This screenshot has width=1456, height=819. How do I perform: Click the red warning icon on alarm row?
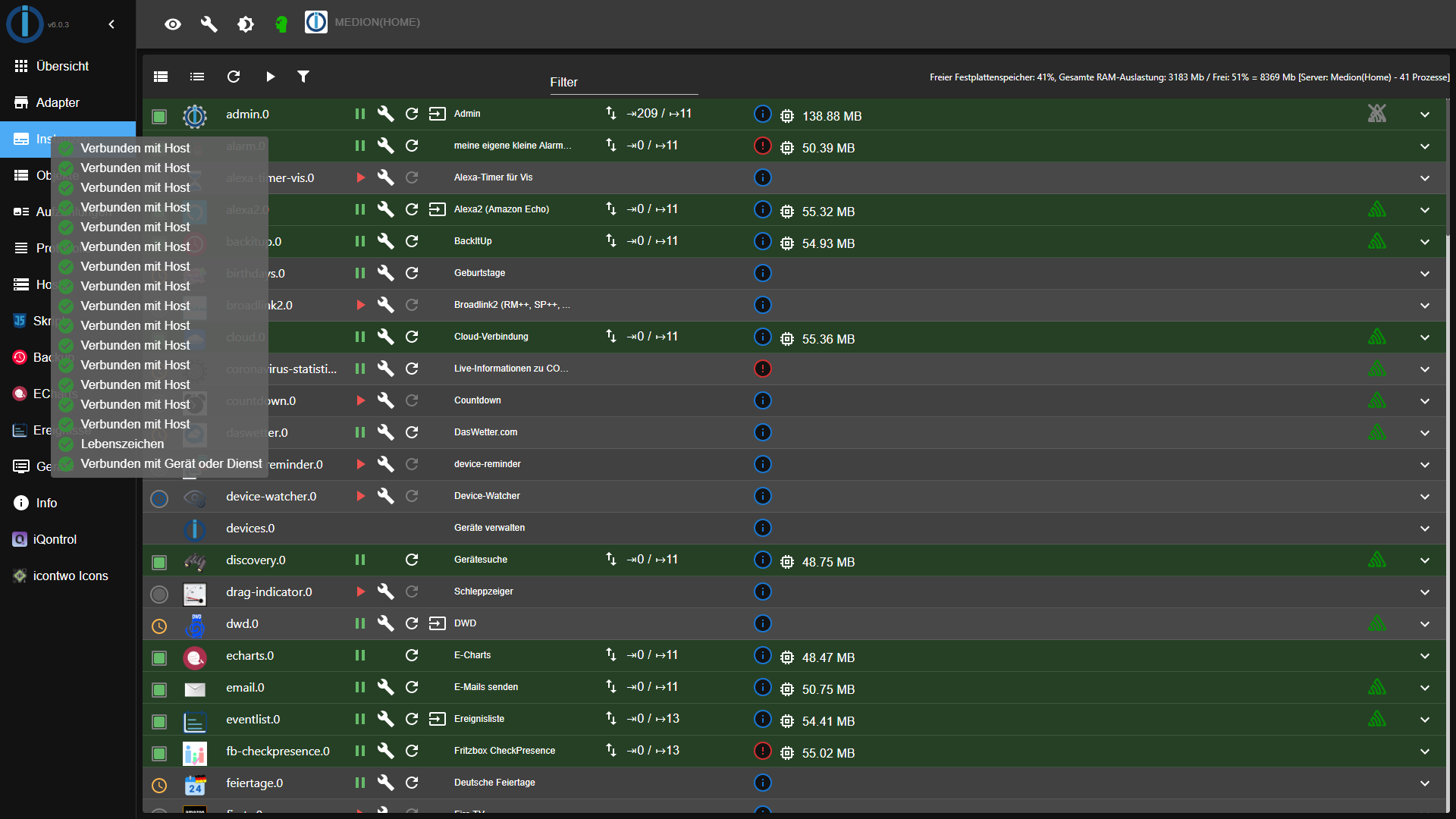coord(763,146)
